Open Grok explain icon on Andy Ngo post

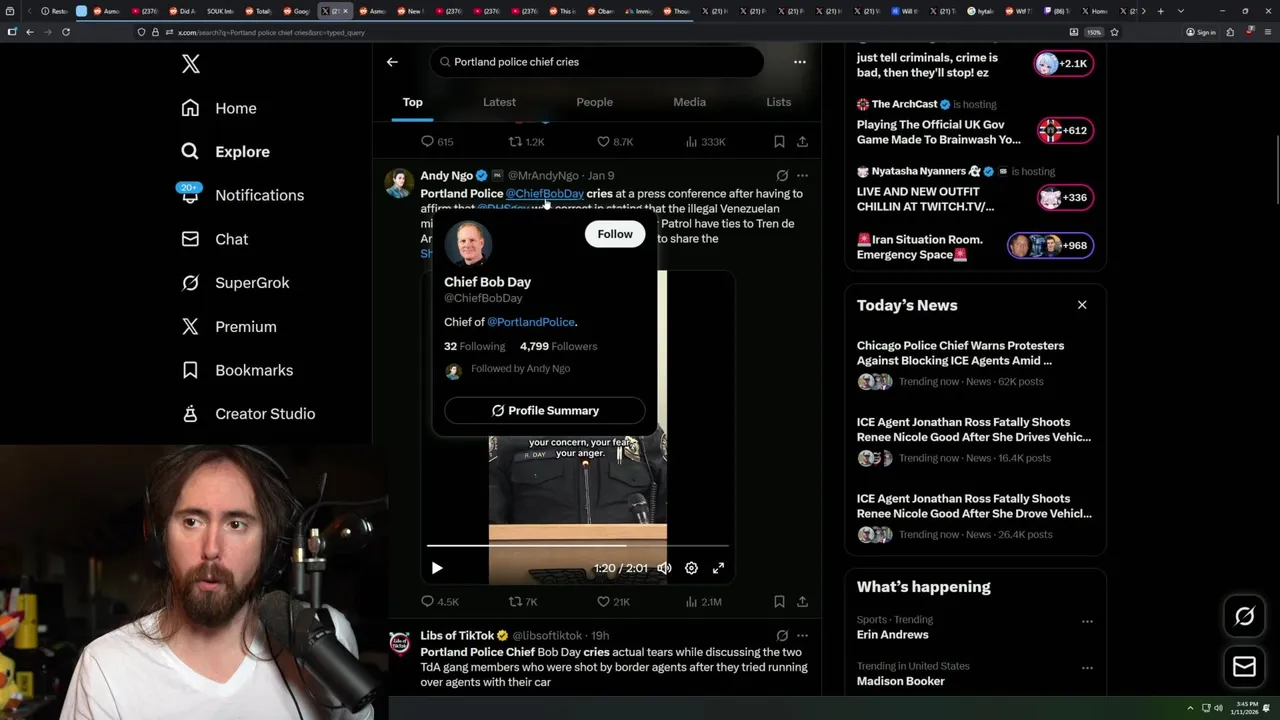pyautogui.click(x=782, y=175)
